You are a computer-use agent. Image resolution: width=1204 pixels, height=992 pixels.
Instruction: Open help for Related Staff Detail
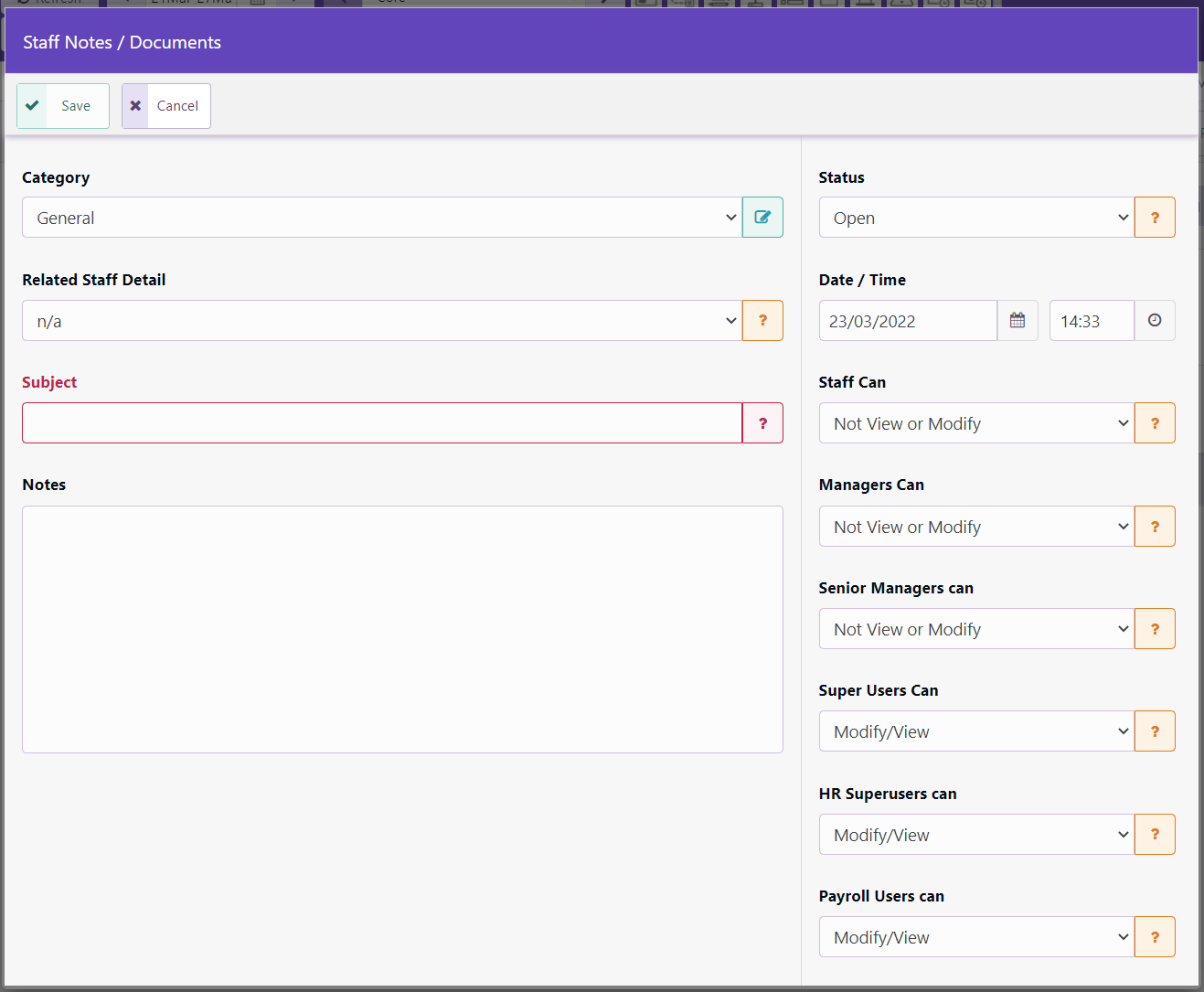[762, 321]
